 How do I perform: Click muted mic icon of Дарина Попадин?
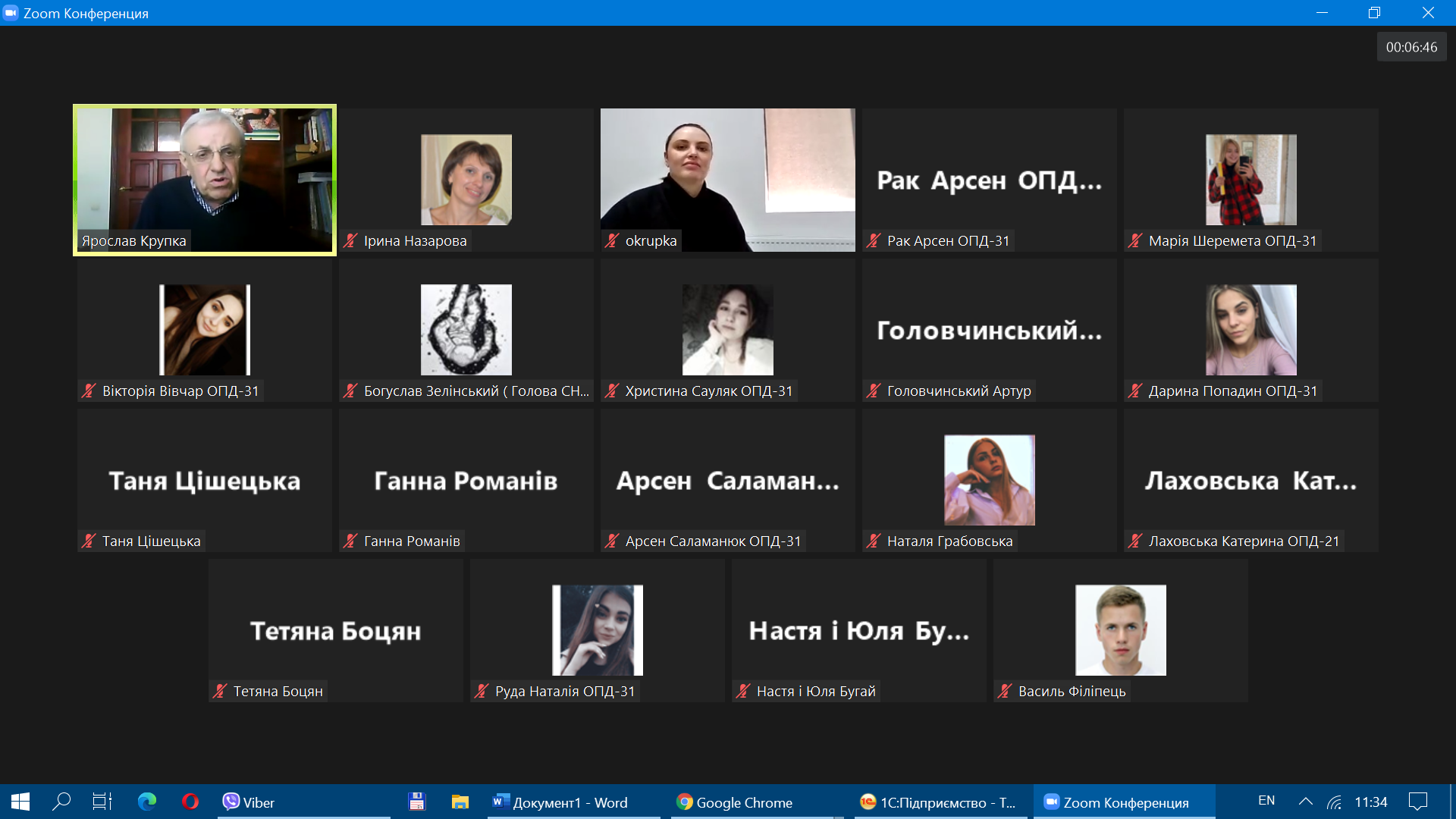click(x=1135, y=391)
